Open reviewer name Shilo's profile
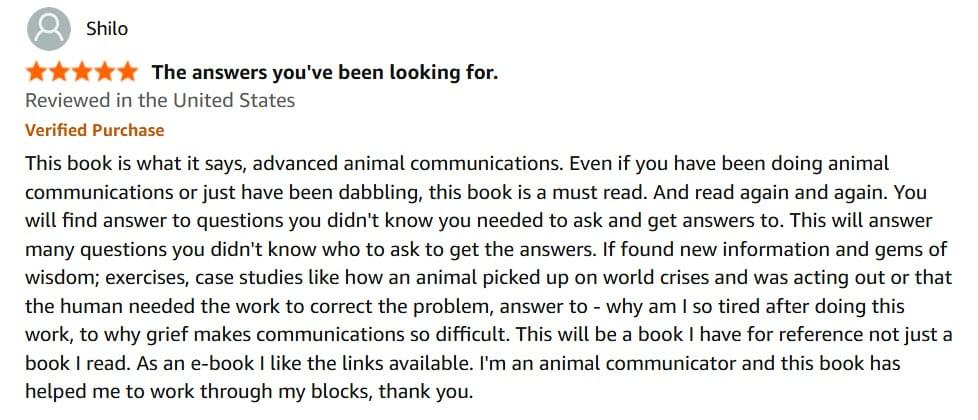 pyautogui.click(x=107, y=29)
